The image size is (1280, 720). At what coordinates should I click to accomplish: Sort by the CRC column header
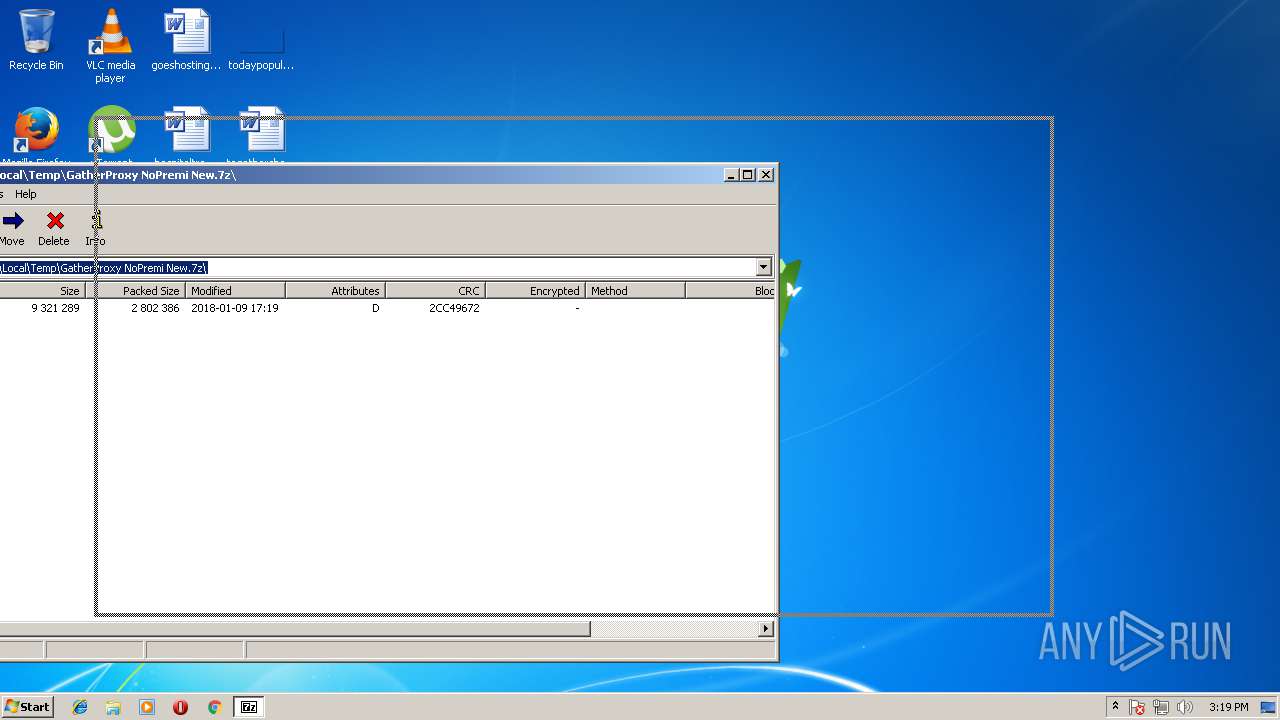coord(435,291)
